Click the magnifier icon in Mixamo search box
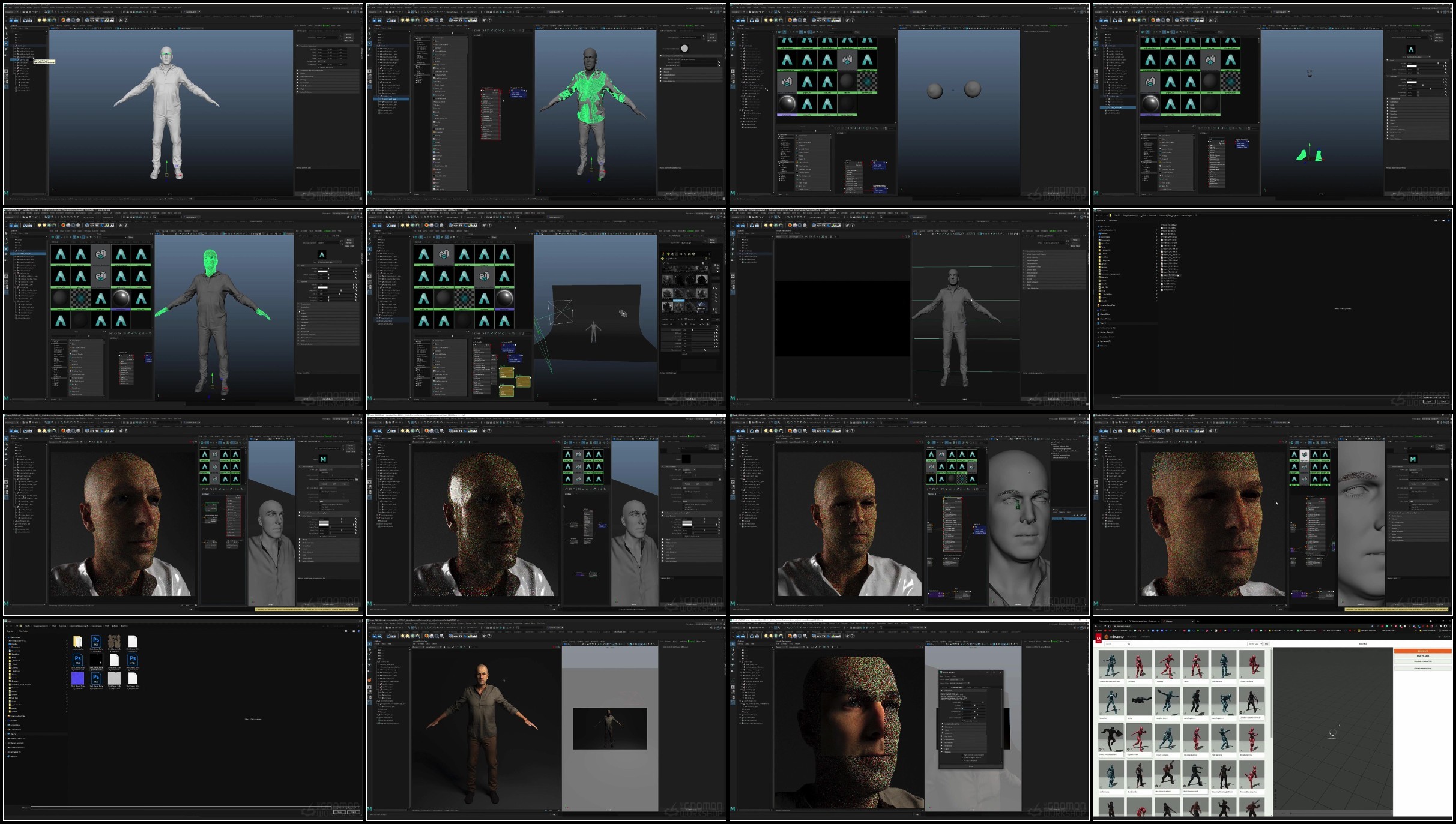This screenshot has width=1456, height=824. pos(1129,644)
